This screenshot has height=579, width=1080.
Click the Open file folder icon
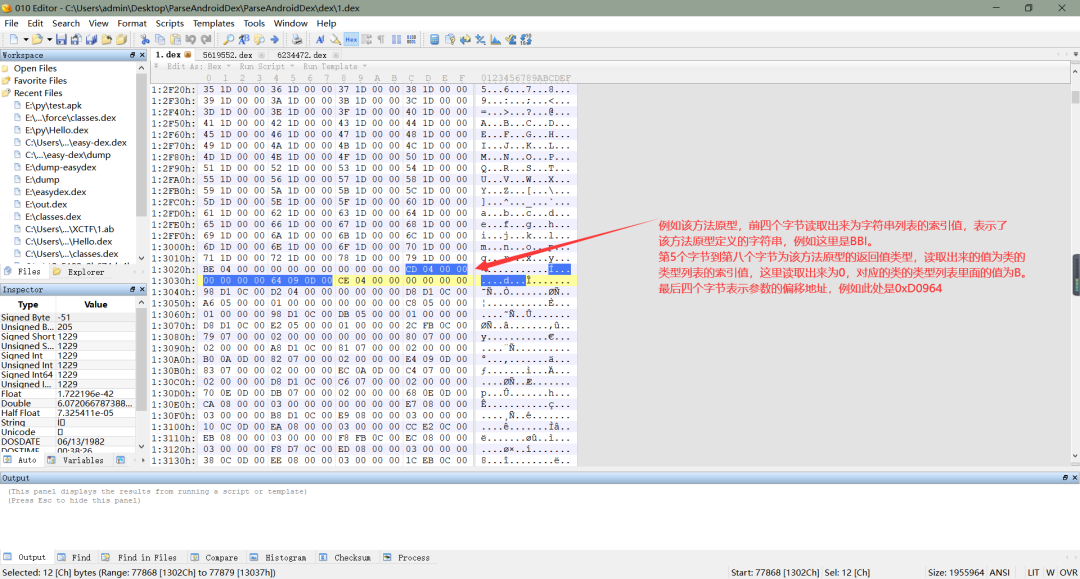click(37, 39)
